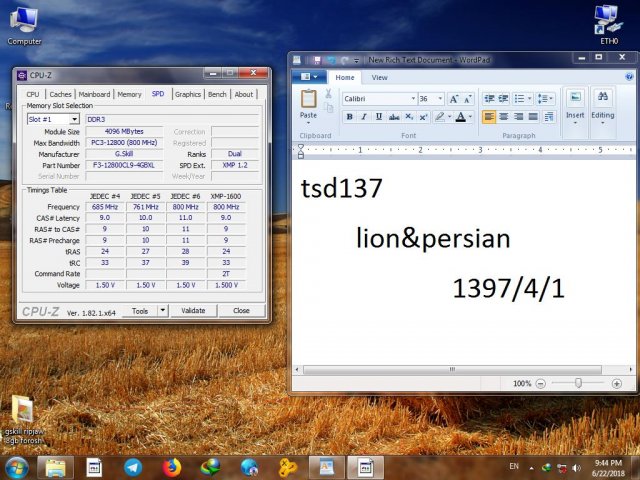
Task: Click Decrease indent icon
Action: [x=489, y=99]
